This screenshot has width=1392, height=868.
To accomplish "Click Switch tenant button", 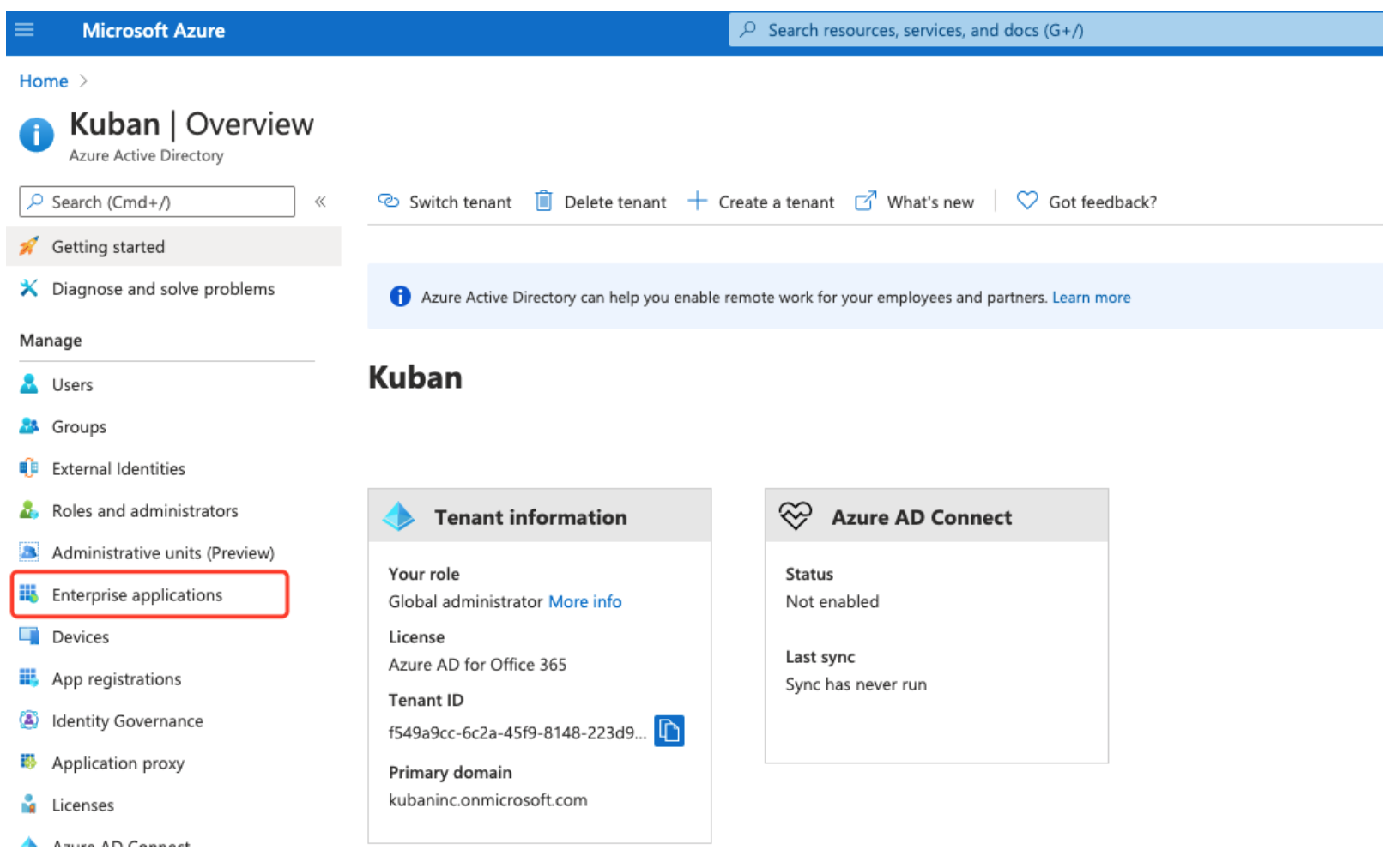I will pyautogui.click(x=445, y=202).
